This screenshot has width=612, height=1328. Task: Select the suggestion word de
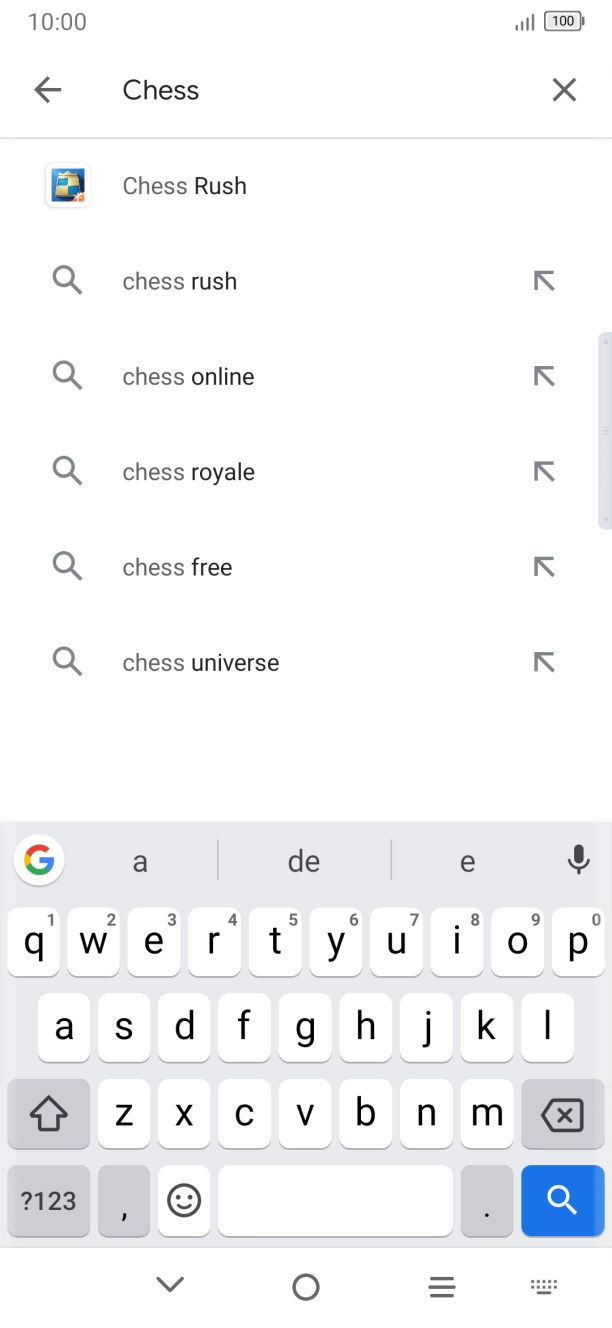(303, 860)
